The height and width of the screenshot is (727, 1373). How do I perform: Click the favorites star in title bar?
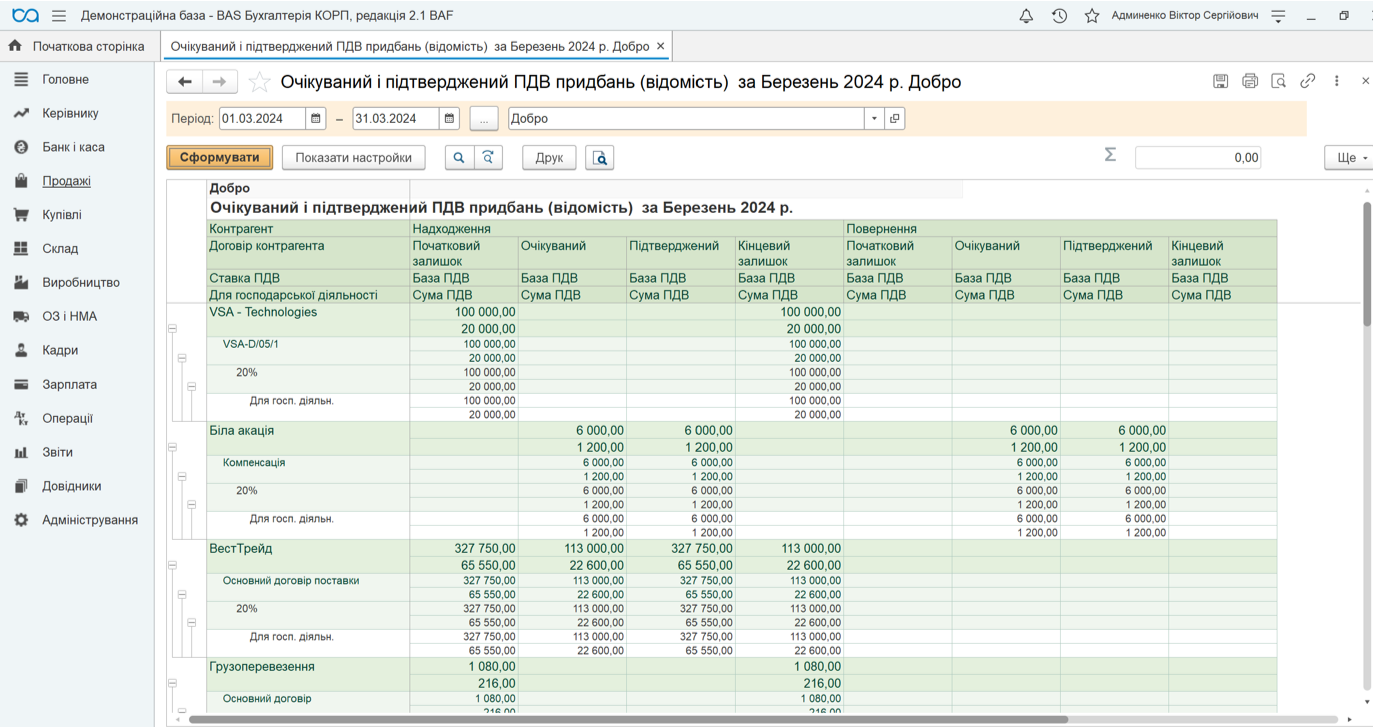1092,16
